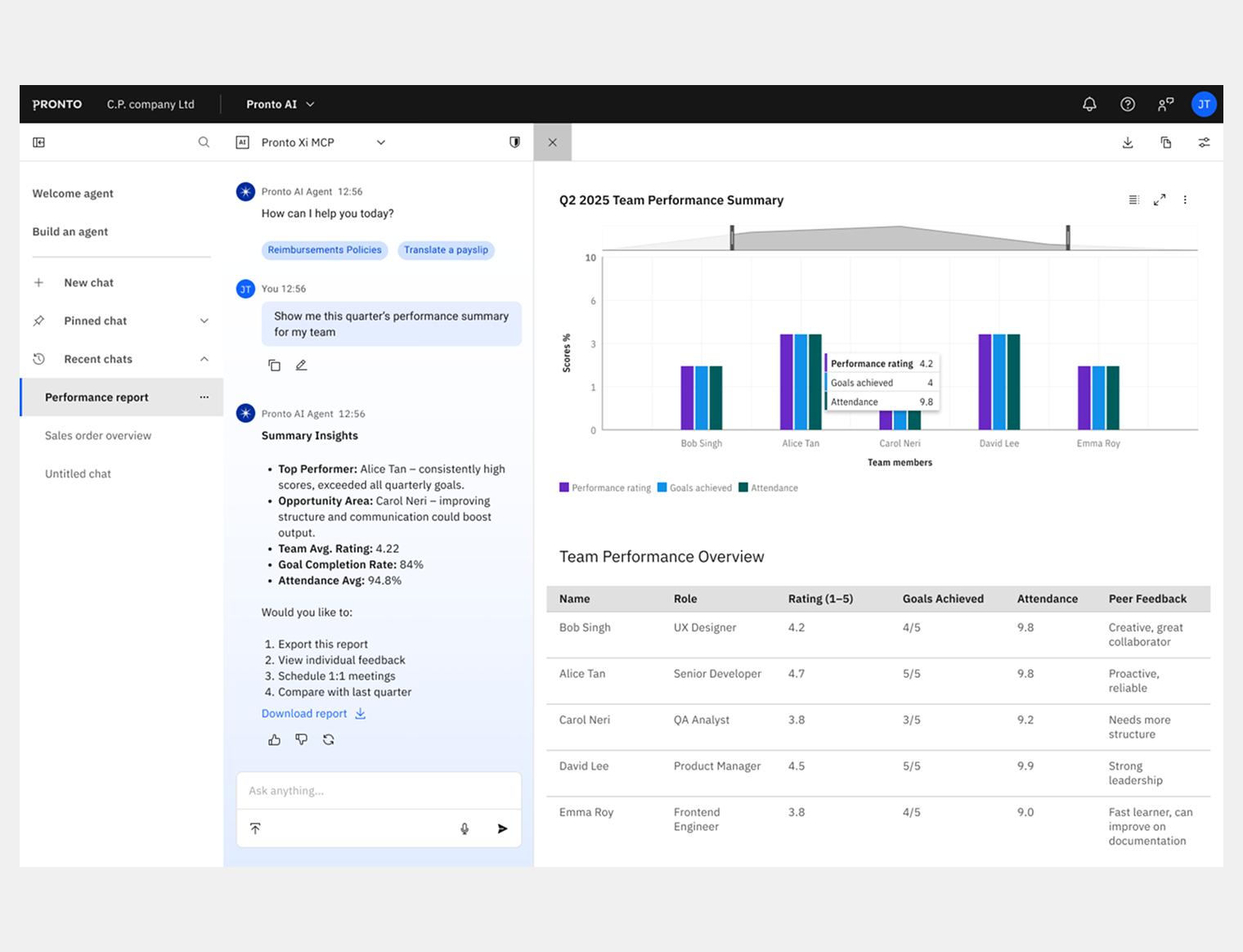Open the Pronto AI dropdown

pyautogui.click(x=280, y=105)
